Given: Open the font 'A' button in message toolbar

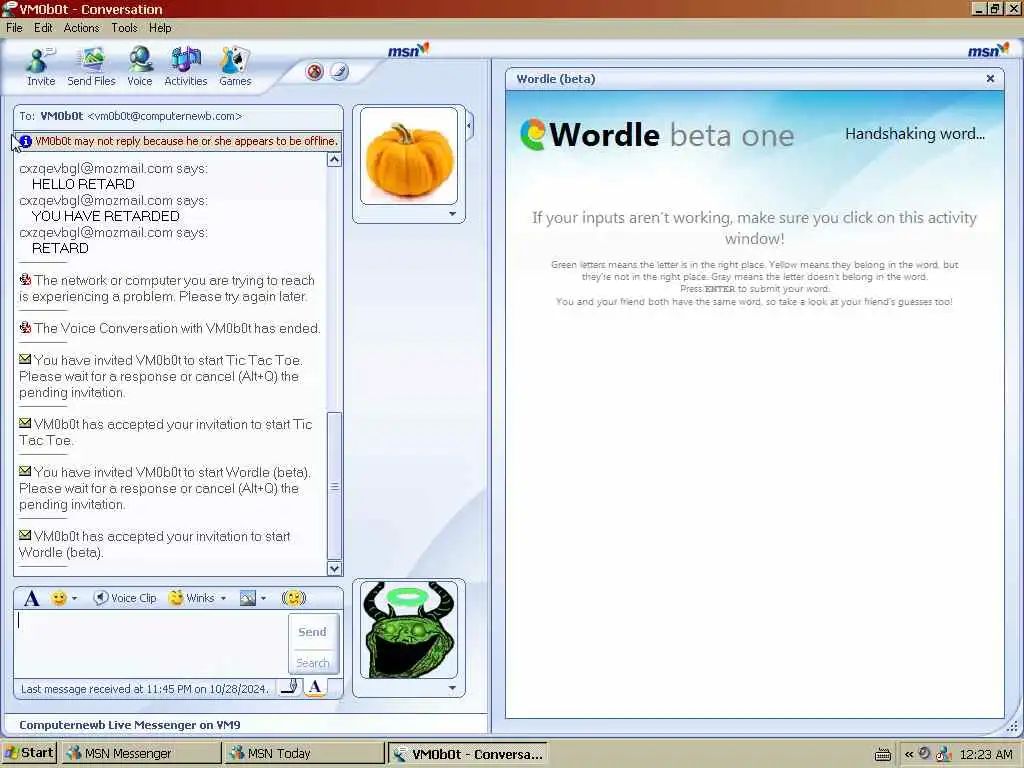Looking at the screenshot, I should 31,598.
